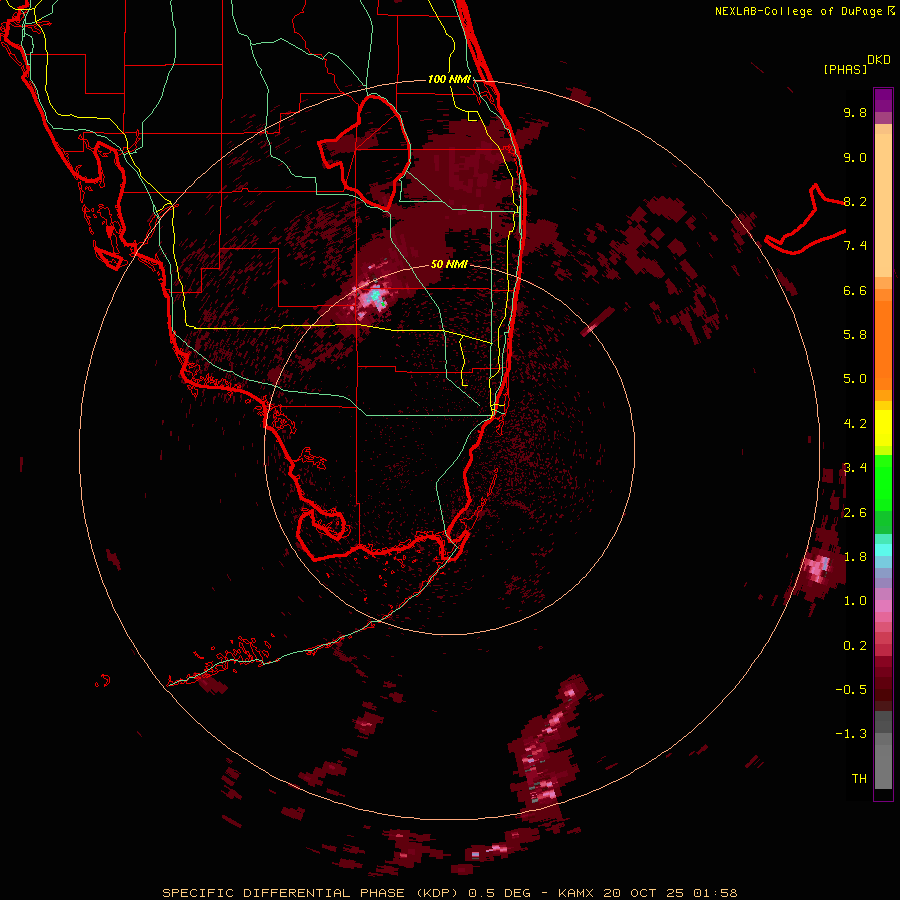Click the DKD units label above the color scale
Viewport: 900px width, 900px height.
click(879, 60)
